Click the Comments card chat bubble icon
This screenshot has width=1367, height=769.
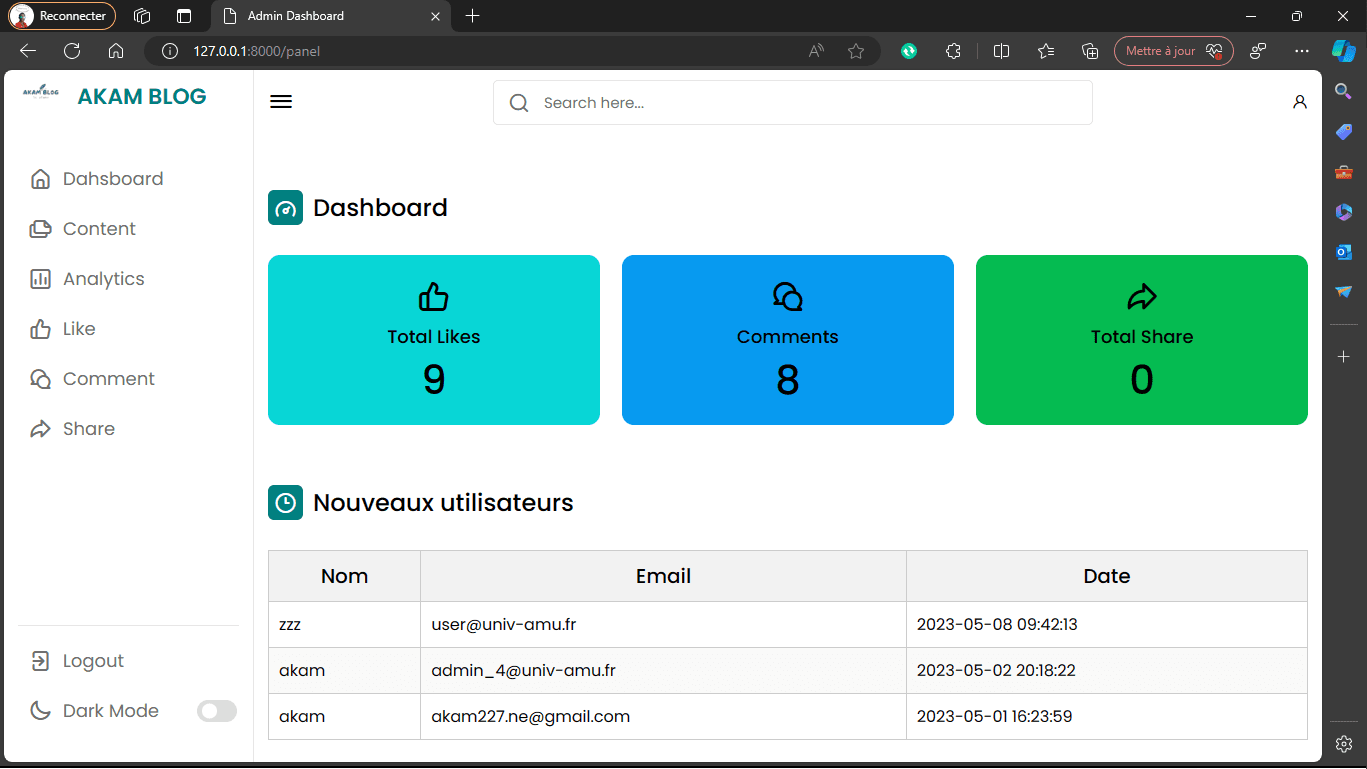click(x=788, y=296)
